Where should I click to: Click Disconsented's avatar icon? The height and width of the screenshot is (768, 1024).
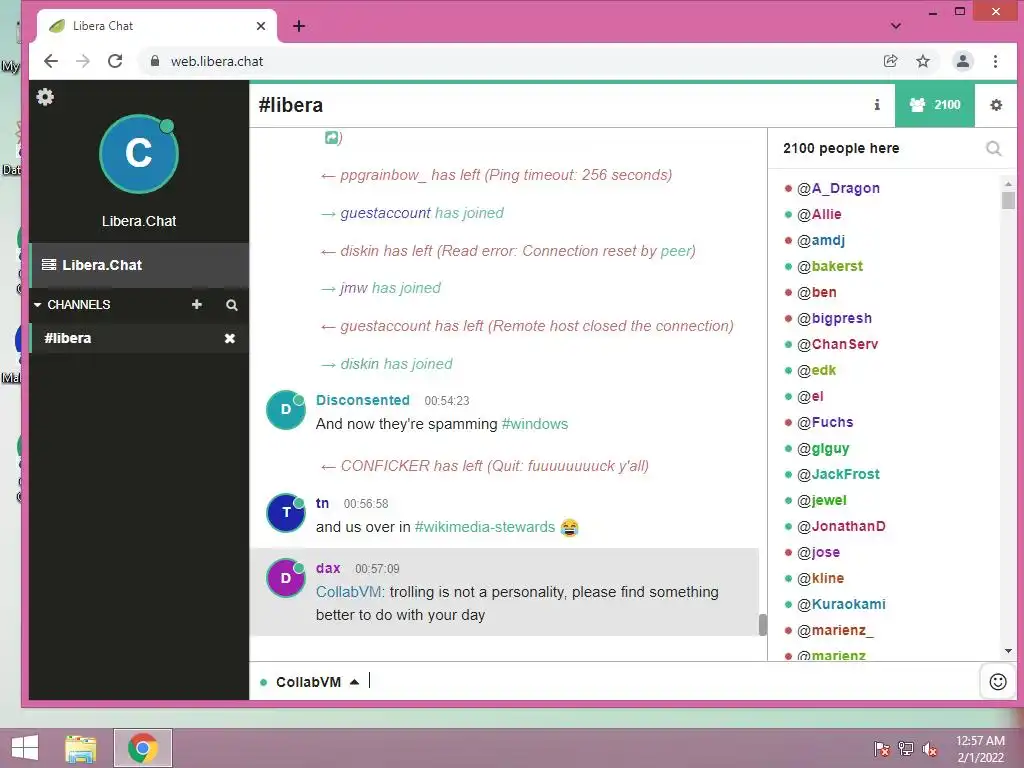tap(285, 409)
